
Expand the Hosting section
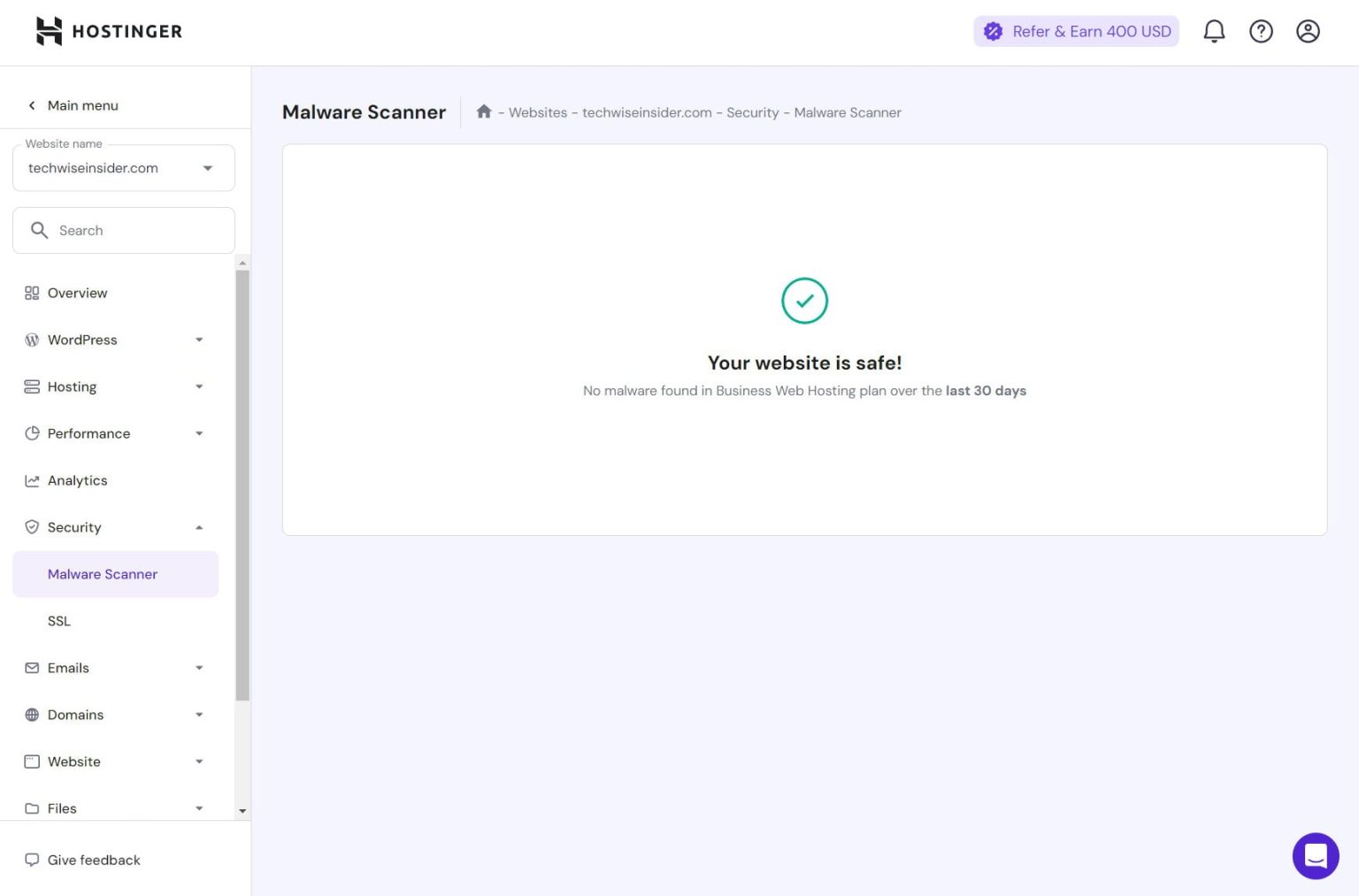click(199, 387)
